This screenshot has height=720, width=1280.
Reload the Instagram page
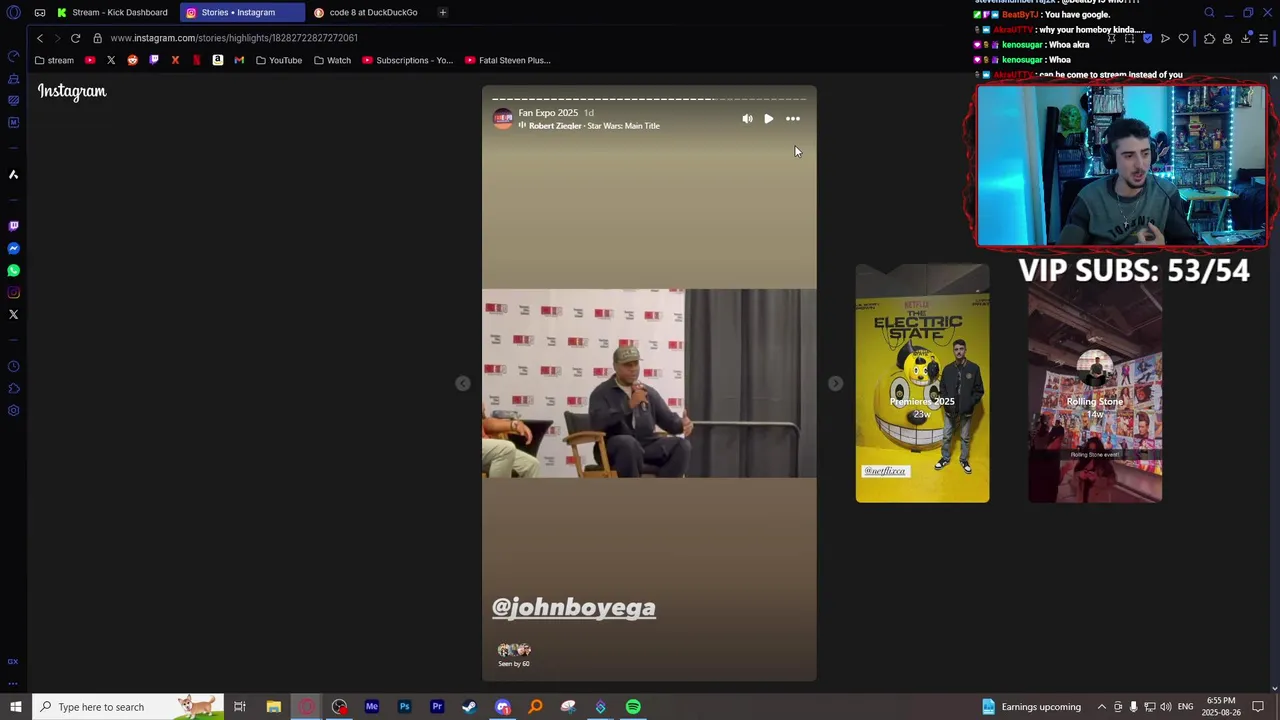pos(75,38)
